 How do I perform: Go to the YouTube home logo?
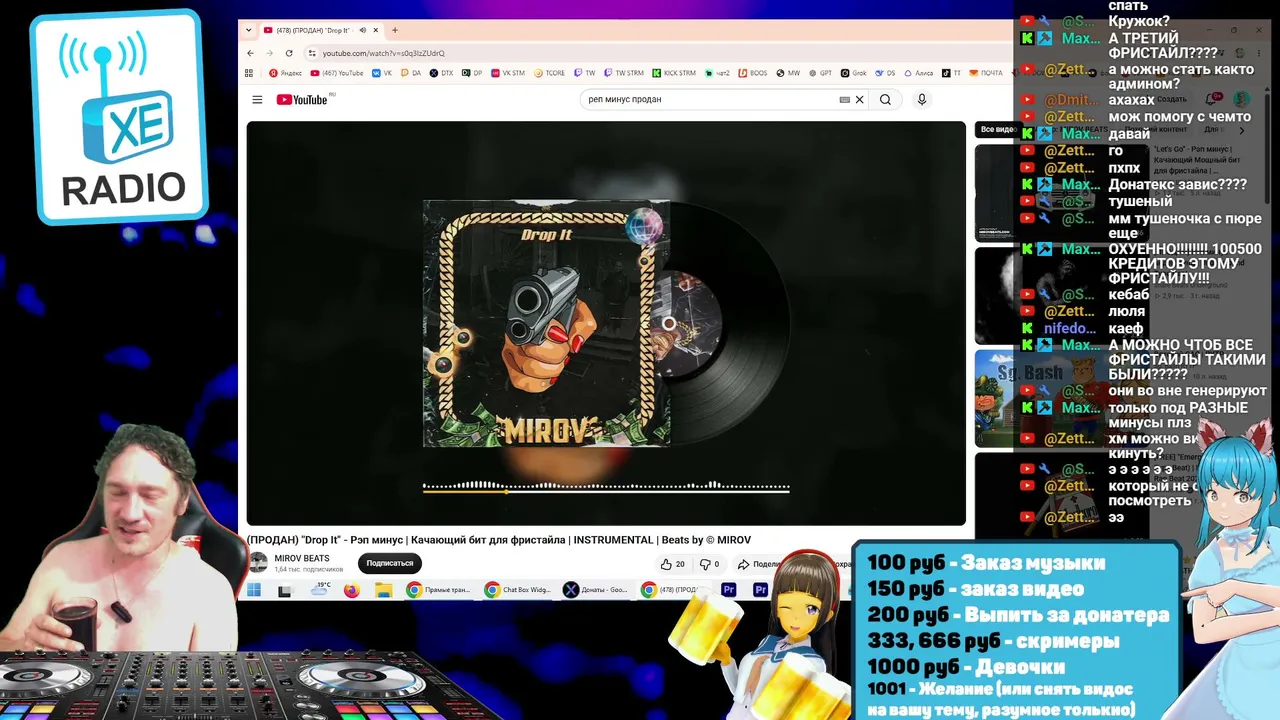click(302, 100)
